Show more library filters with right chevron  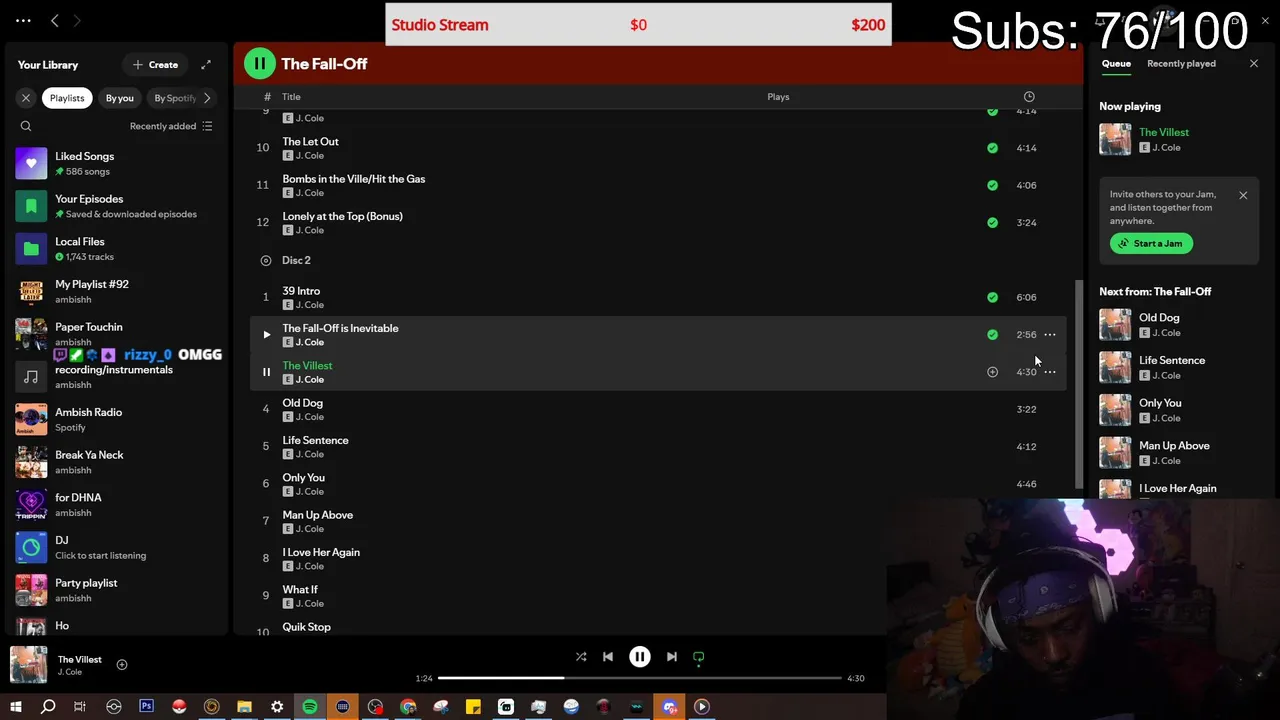pos(207,98)
